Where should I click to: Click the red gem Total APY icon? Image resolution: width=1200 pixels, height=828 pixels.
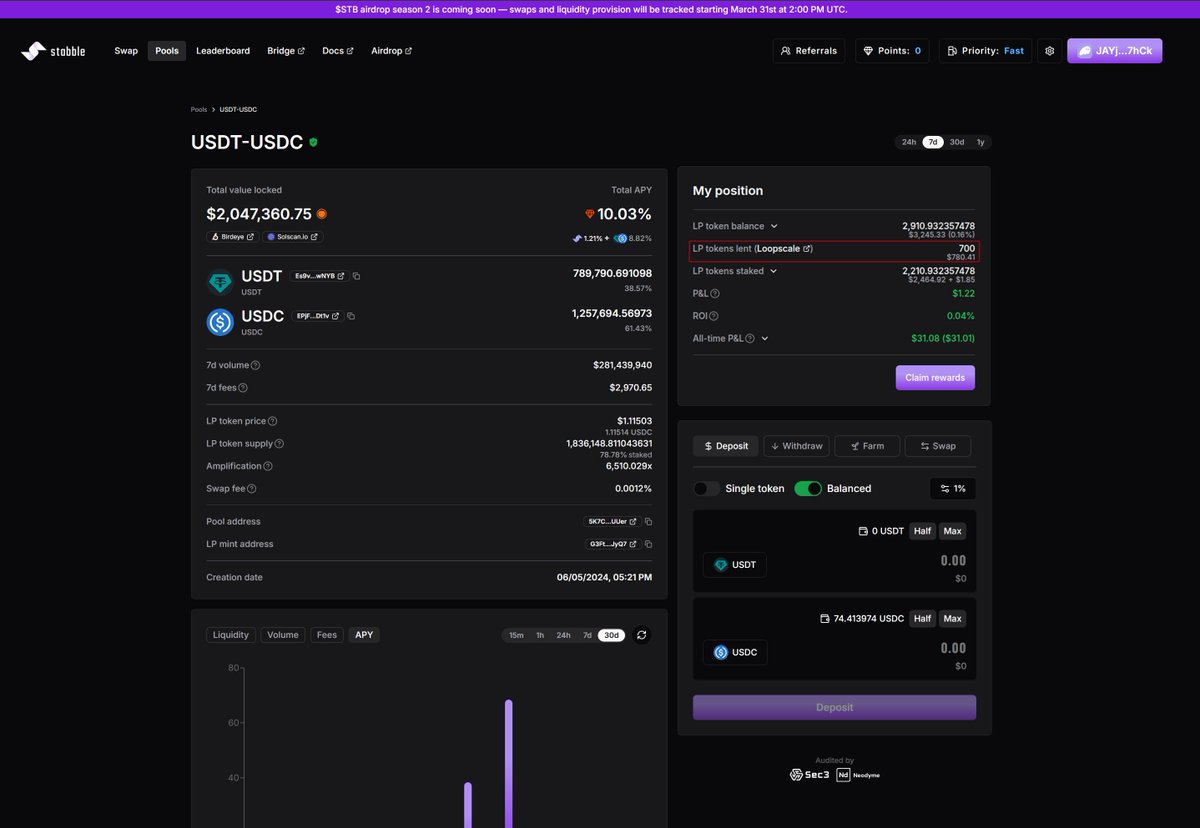click(x=590, y=215)
